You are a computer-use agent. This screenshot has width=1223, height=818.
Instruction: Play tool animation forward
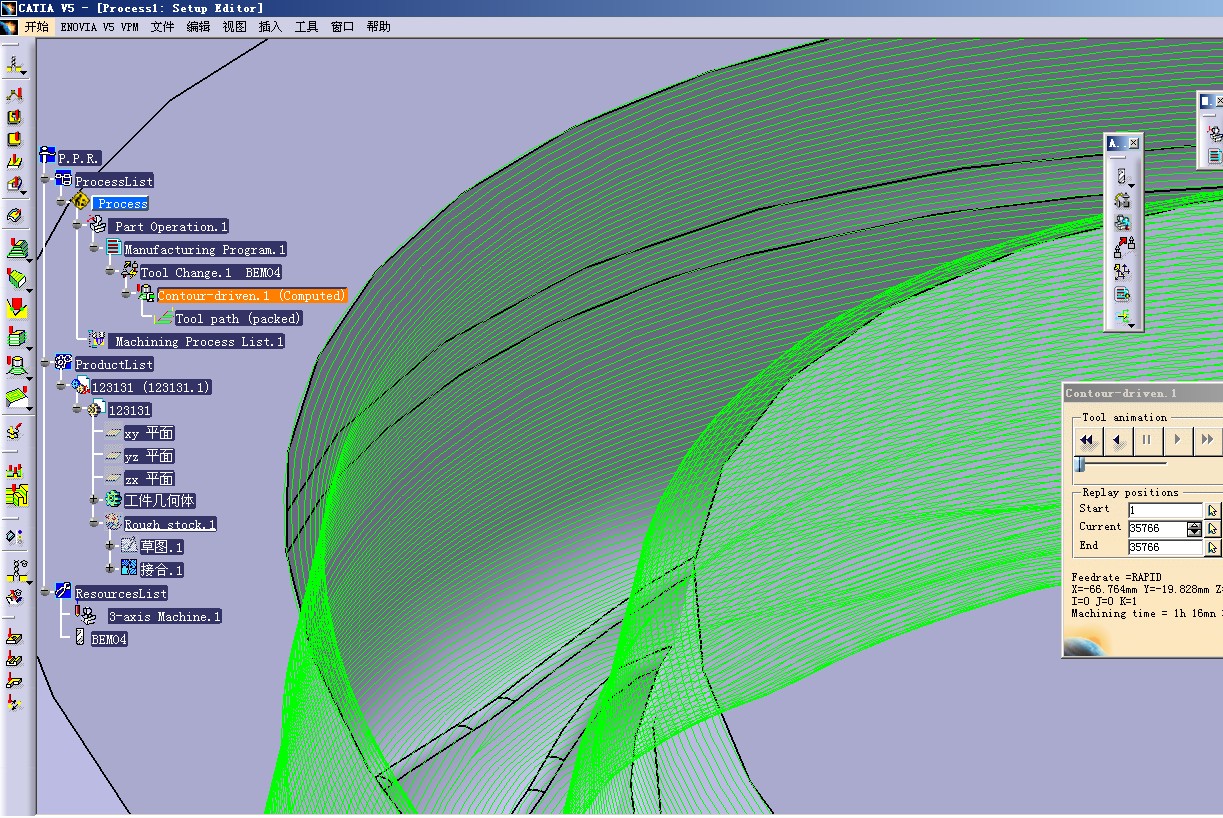pos(1177,439)
